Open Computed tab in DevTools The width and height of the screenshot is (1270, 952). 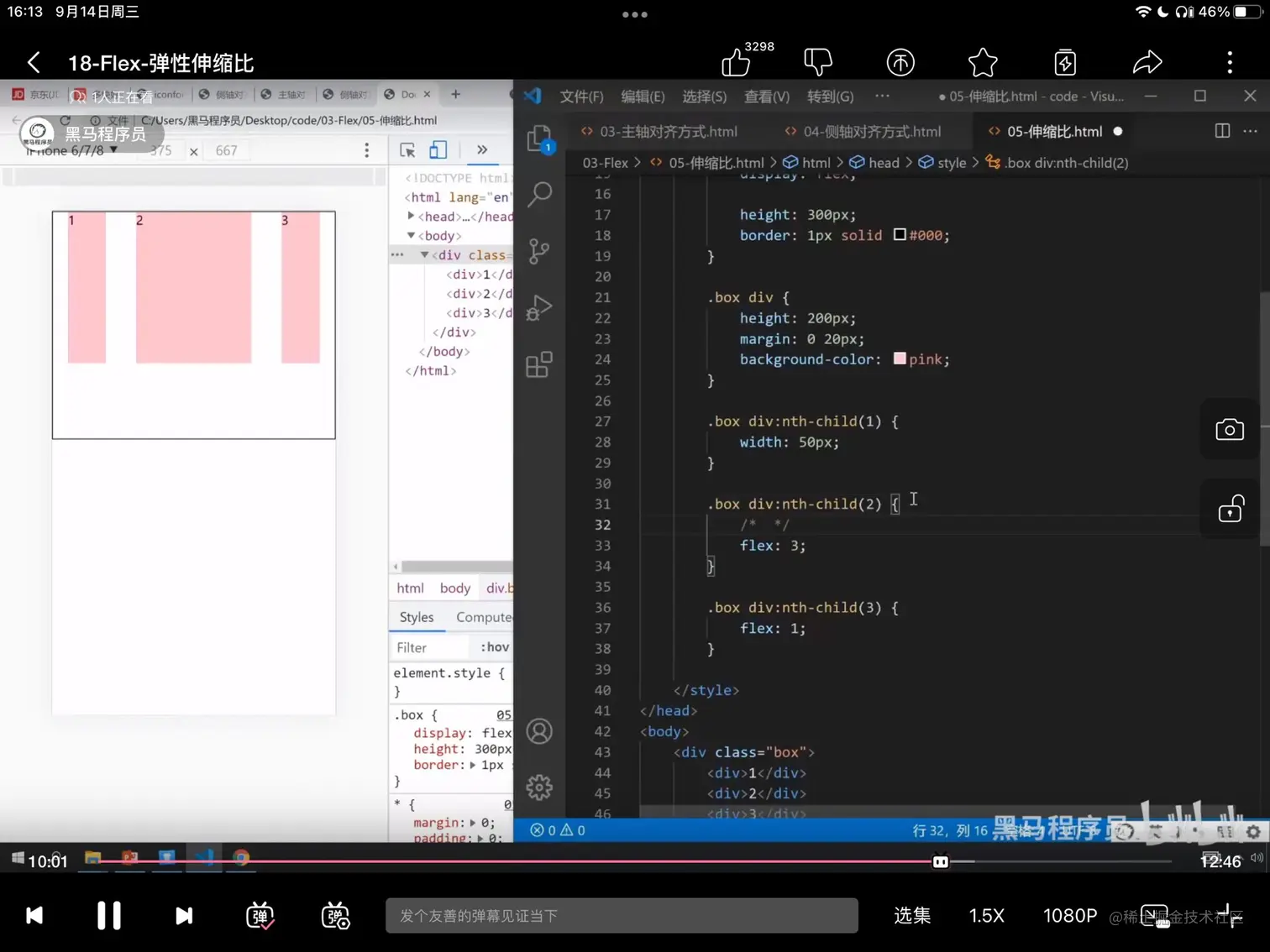tap(484, 617)
